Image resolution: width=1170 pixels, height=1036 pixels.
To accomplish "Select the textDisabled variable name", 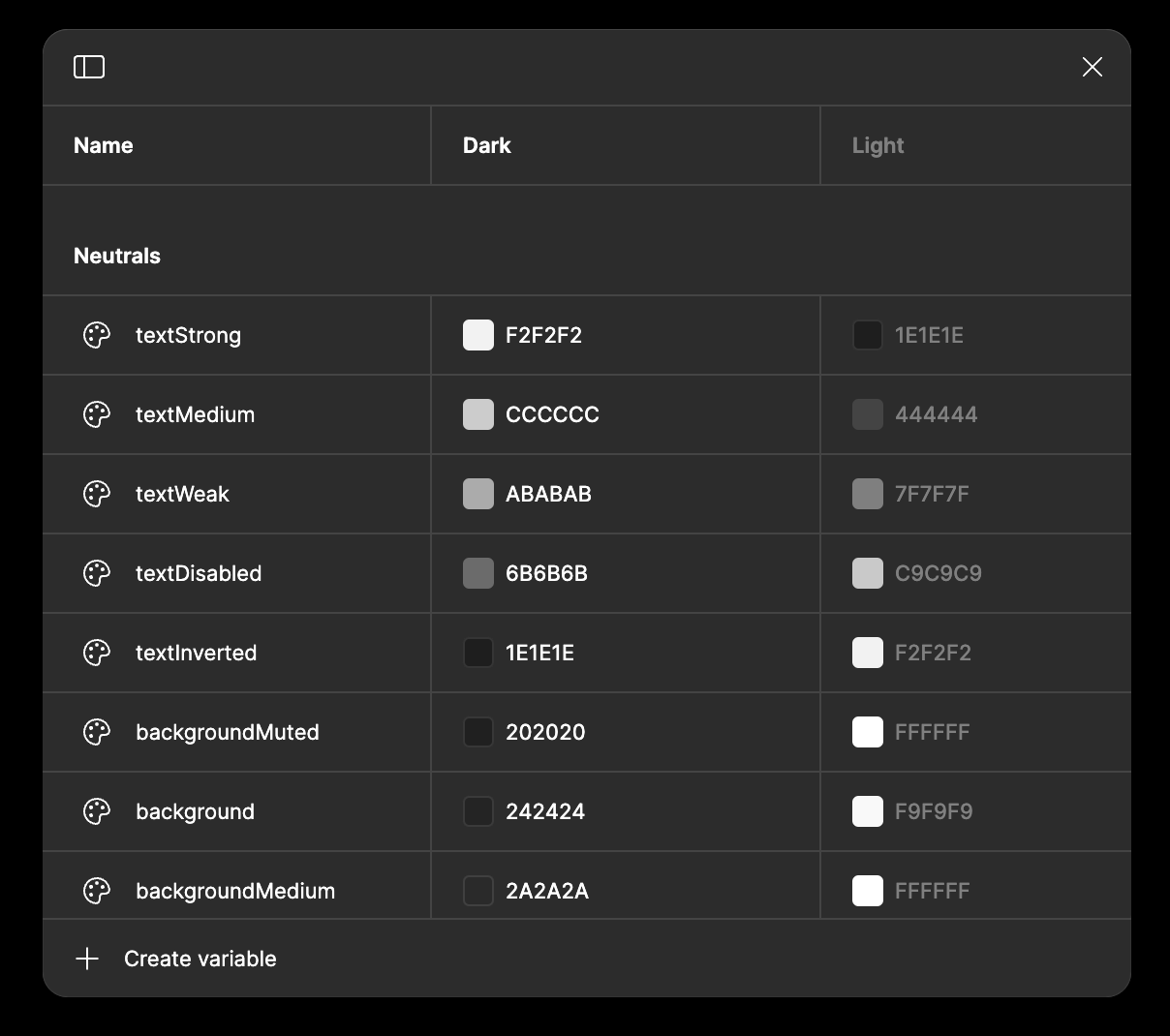I will 199,573.
